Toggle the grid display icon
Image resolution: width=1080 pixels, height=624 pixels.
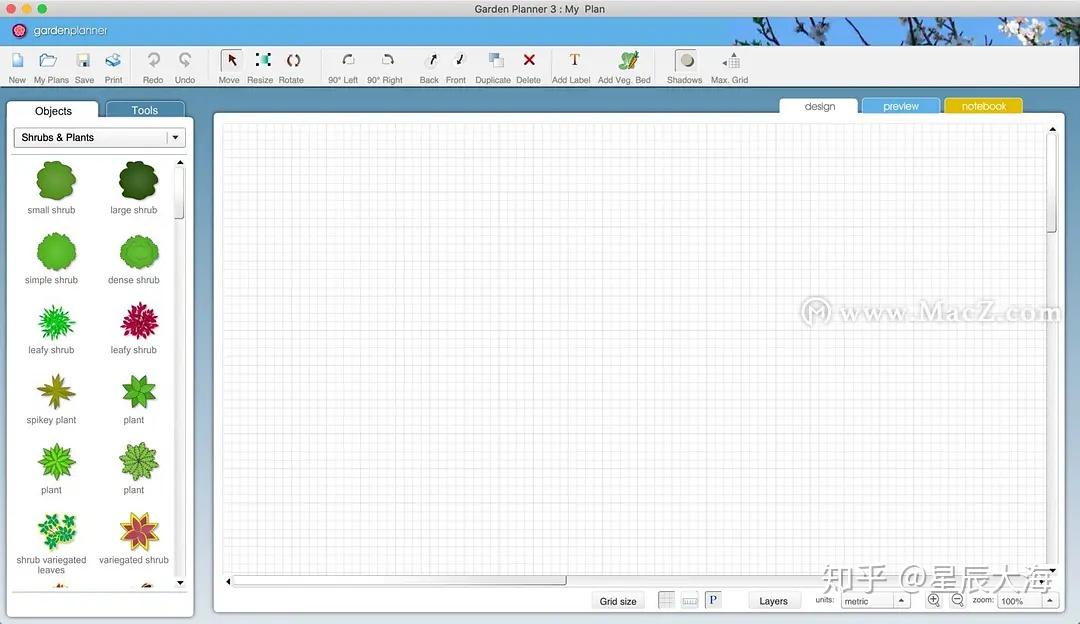click(666, 599)
